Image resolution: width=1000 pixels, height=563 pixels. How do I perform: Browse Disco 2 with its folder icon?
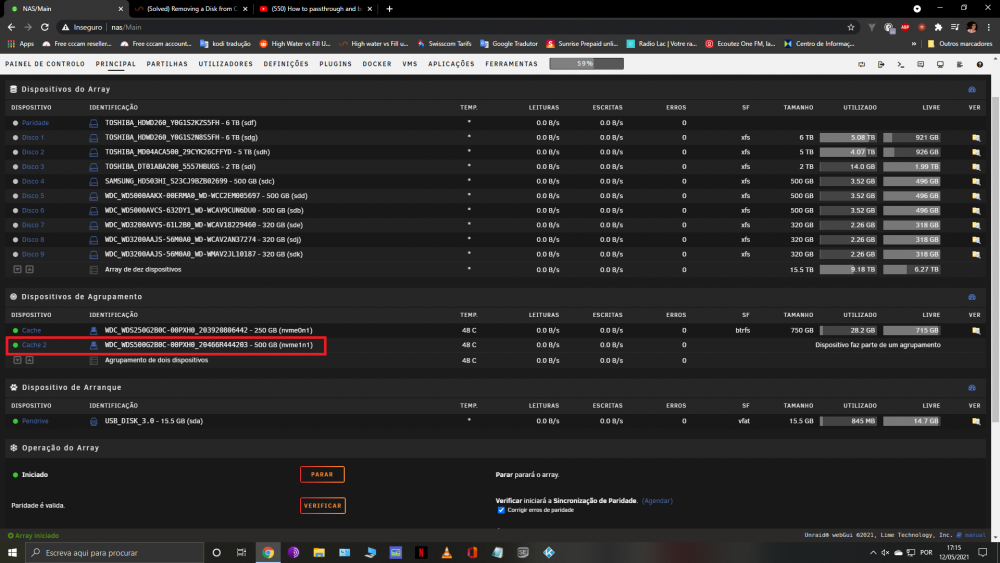tap(976, 152)
